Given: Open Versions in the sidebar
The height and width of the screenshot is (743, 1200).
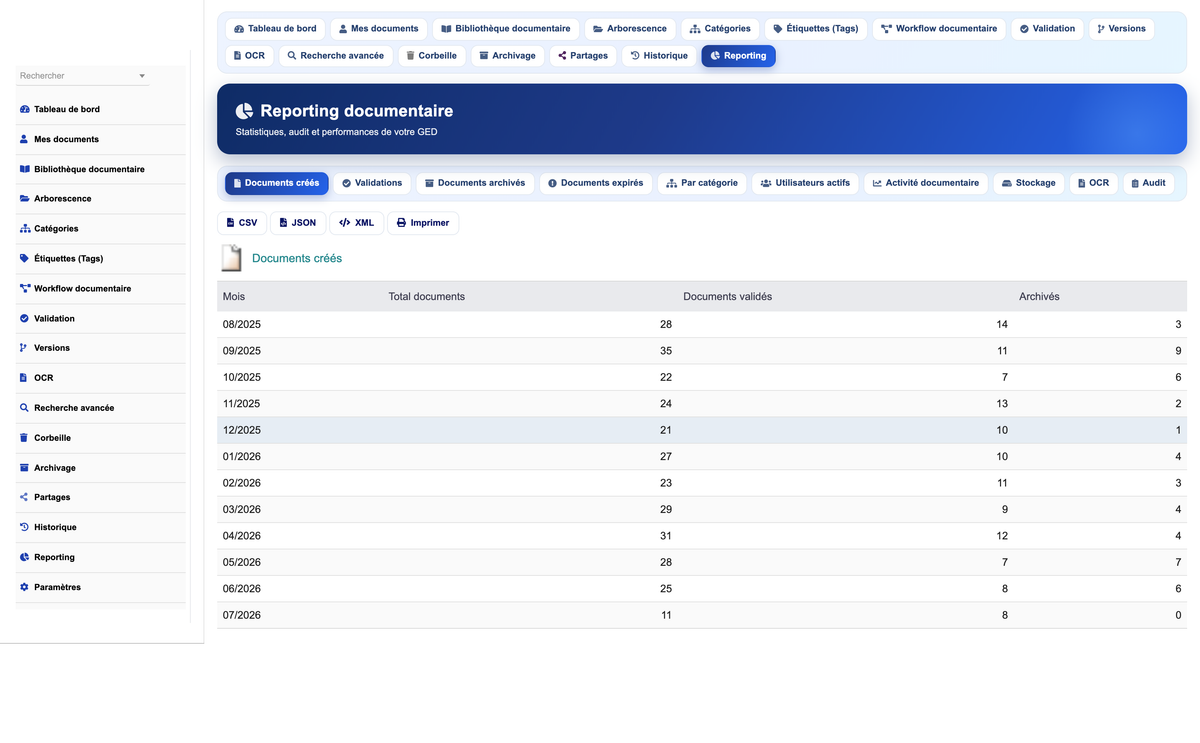Looking at the screenshot, I should 101,348.
